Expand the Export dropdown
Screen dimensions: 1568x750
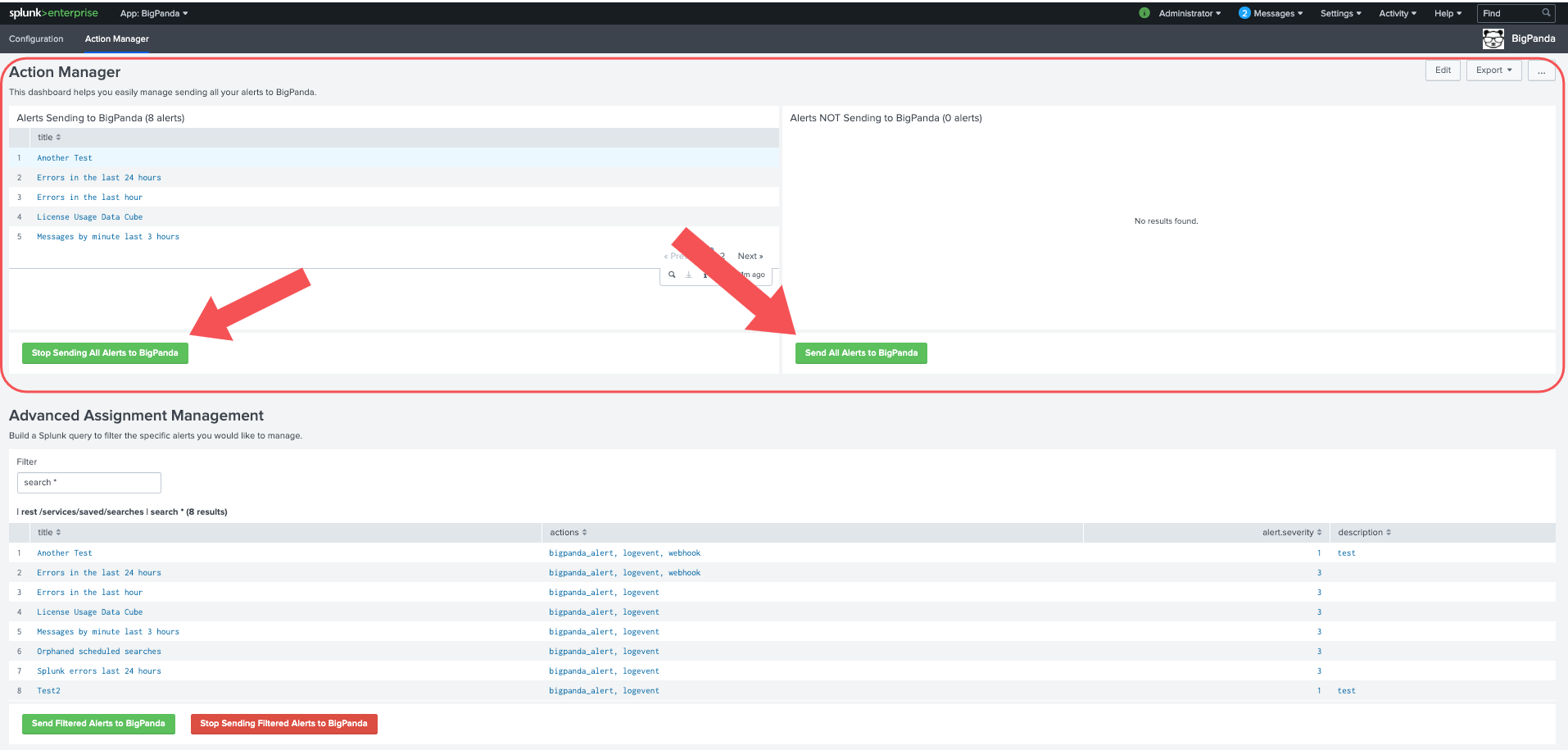(x=1493, y=70)
